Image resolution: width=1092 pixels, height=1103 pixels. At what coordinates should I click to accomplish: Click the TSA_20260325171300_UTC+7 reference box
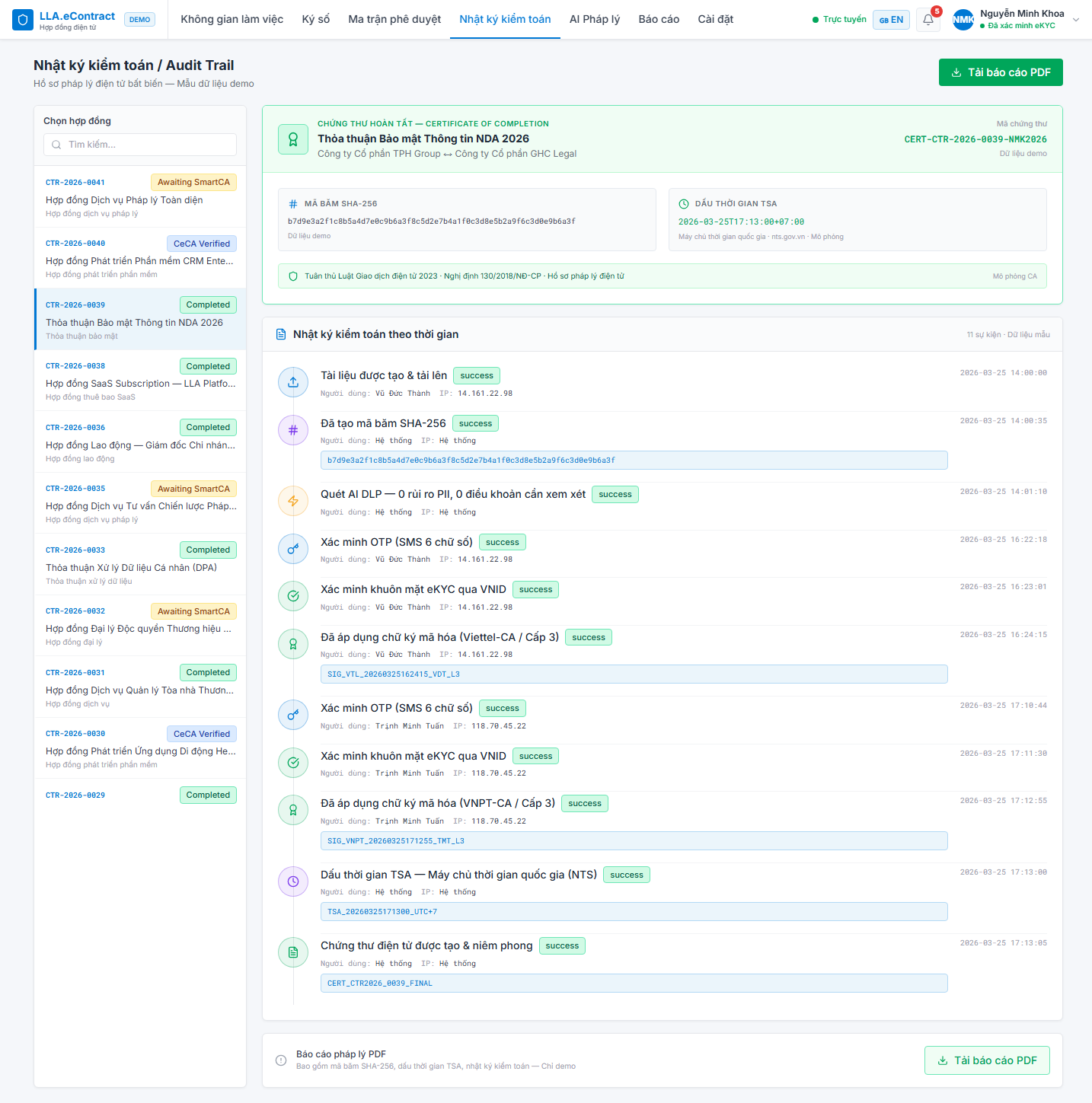634,912
